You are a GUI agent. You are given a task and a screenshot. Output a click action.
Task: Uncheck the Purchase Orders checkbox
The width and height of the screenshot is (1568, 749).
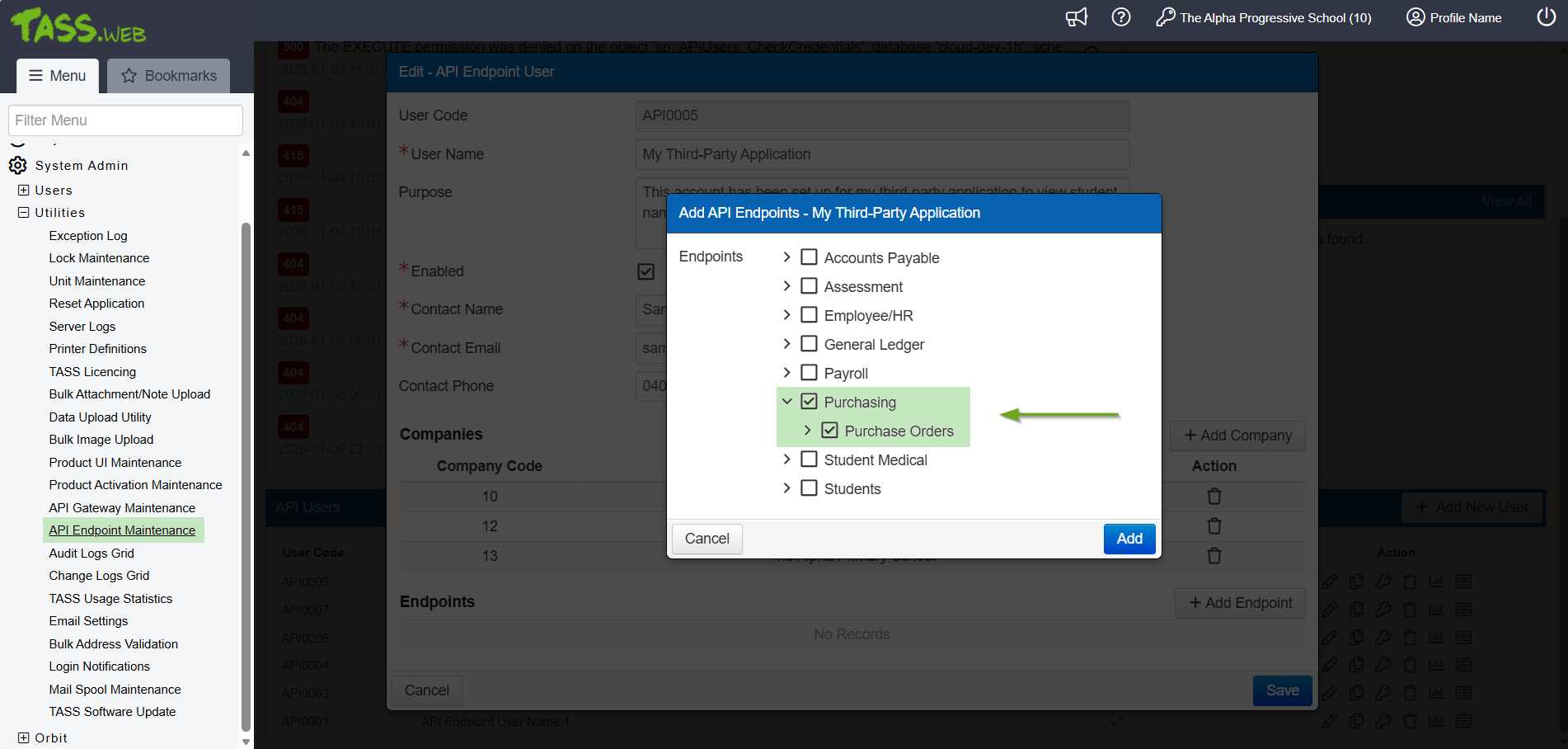pyautogui.click(x=830, y=431)
